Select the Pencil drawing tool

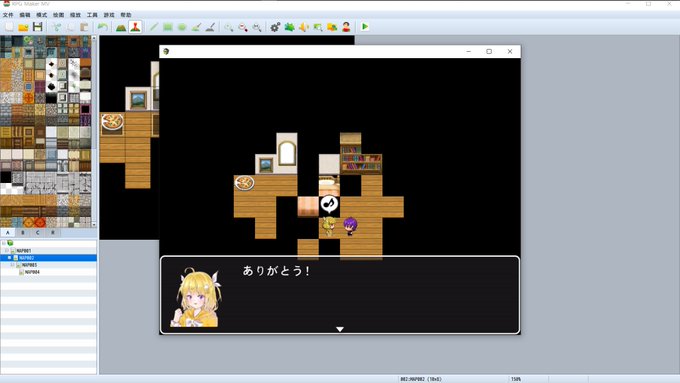pyautogui.click(x=154, y=27)
